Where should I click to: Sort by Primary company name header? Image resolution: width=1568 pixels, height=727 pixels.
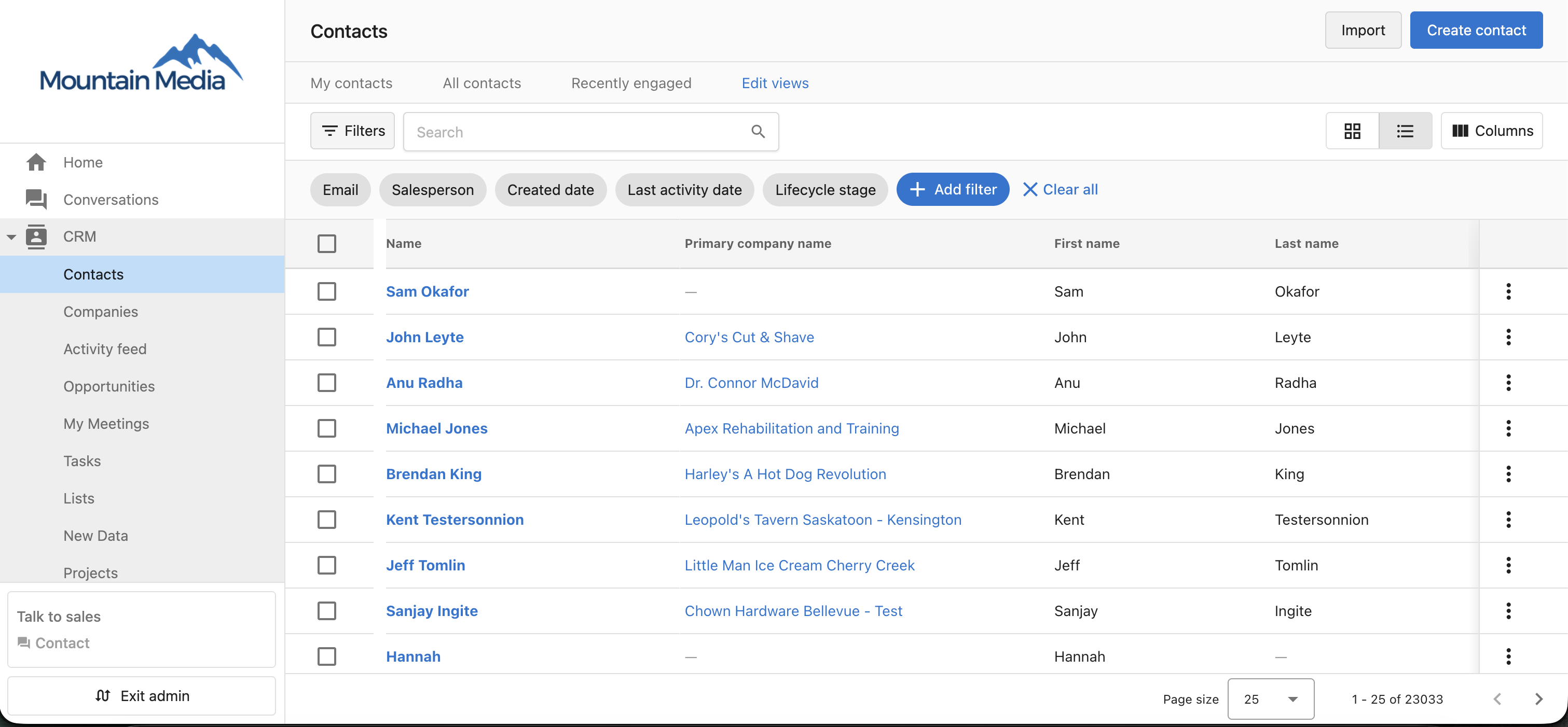(x=758, y=243)
